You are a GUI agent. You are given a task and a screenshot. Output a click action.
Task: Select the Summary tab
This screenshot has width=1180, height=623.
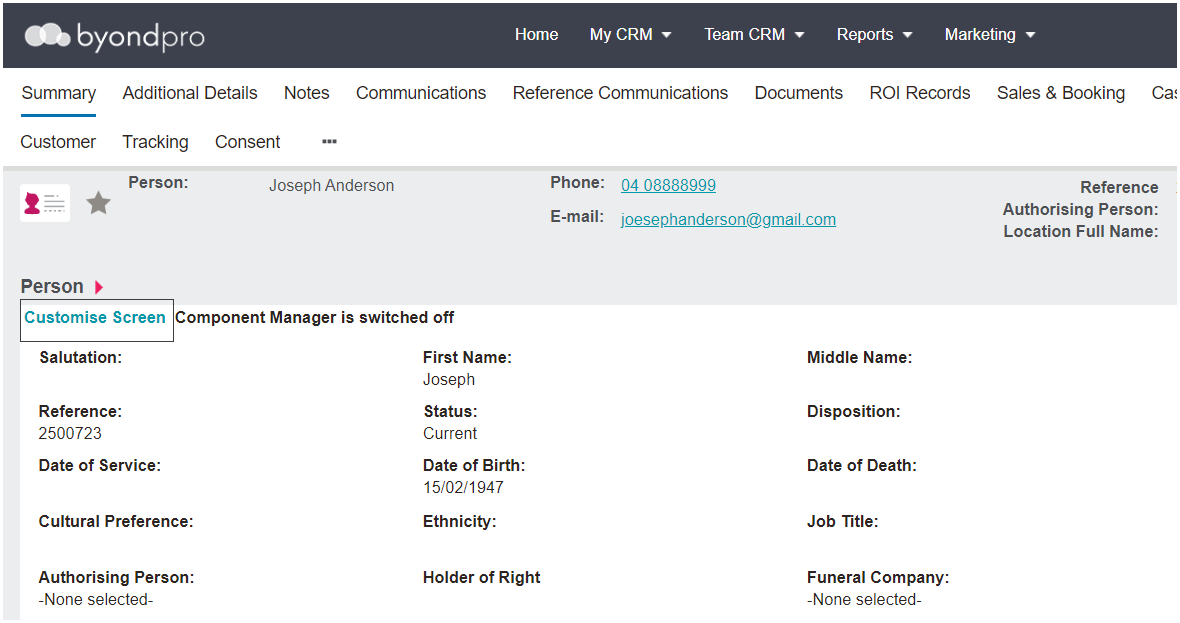tap(59, 93)
